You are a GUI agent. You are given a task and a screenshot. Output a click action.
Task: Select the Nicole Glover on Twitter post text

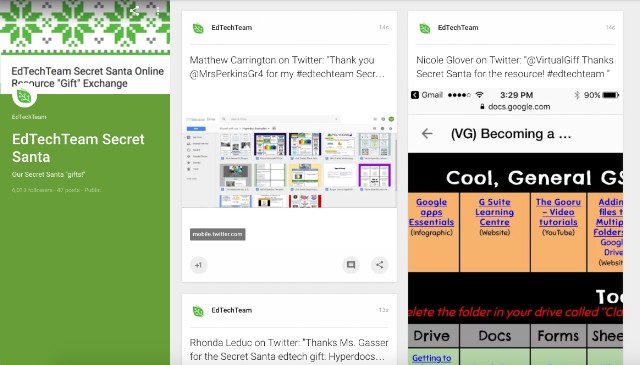click(x=515, y=67)
